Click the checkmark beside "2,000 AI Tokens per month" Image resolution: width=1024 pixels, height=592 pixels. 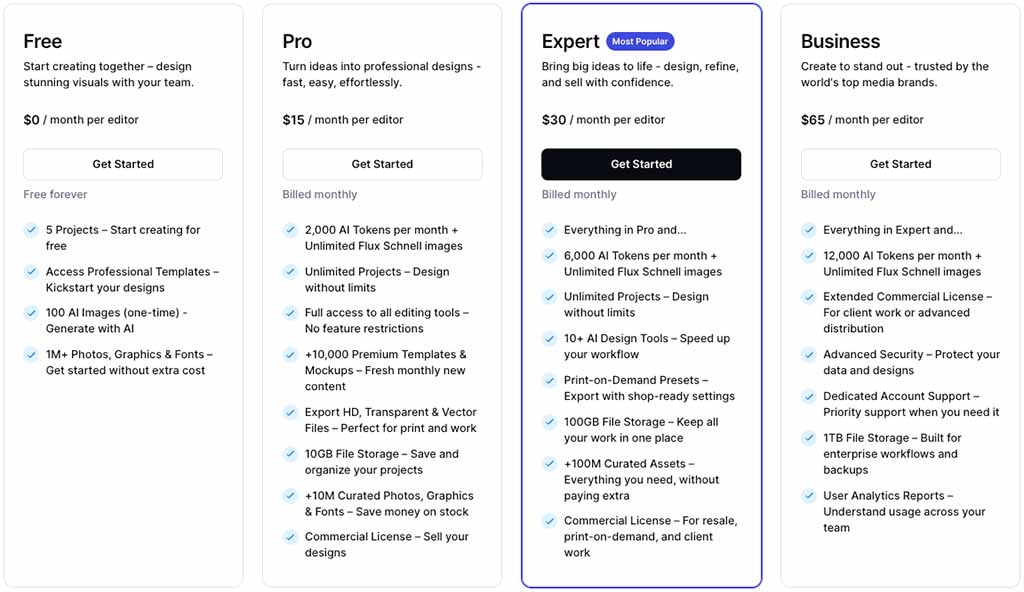click(x=290, y=230)
